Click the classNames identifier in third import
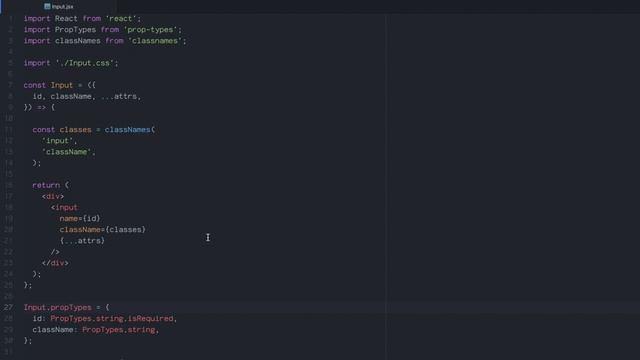Image resolution: width=640 pixels, height=360 pixels. [78, 41]
